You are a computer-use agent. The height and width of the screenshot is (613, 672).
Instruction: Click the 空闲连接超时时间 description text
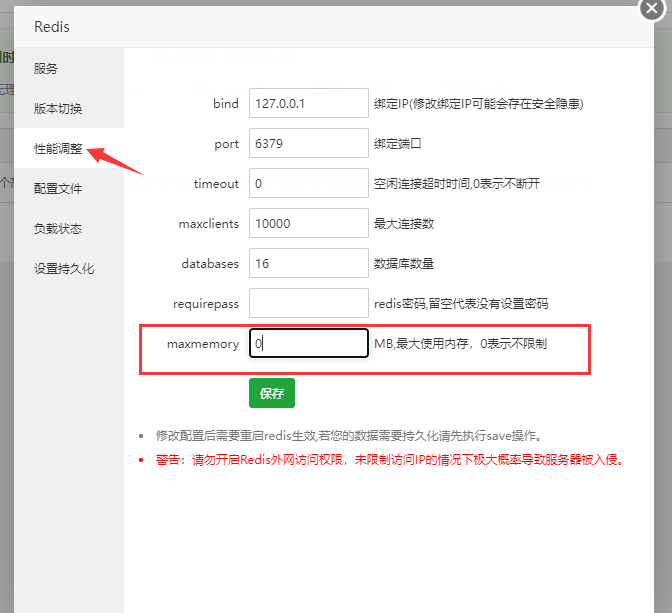(x=456, y=183)
